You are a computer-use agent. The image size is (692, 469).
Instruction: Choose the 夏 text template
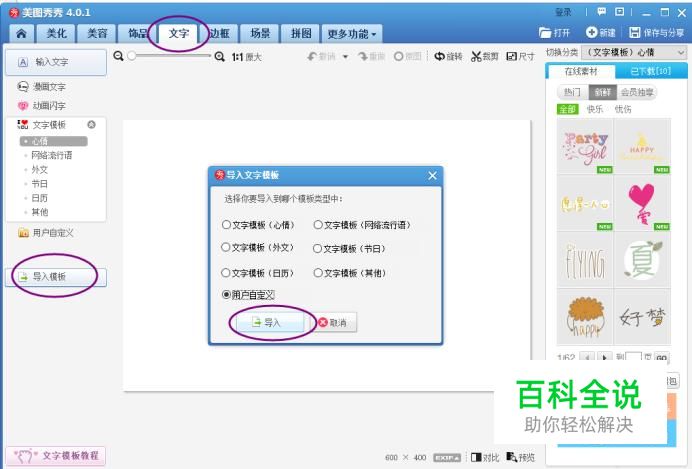pos(642,260)
